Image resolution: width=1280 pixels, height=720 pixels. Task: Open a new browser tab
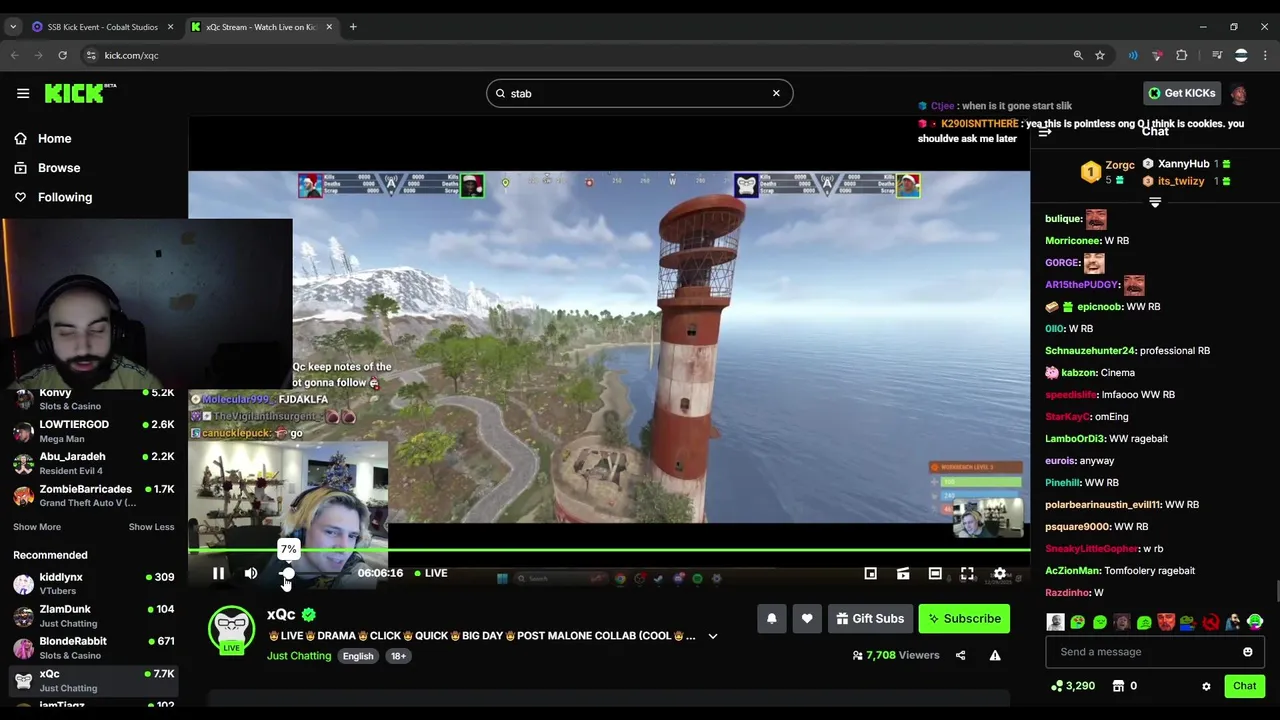[x=353, y=27]
